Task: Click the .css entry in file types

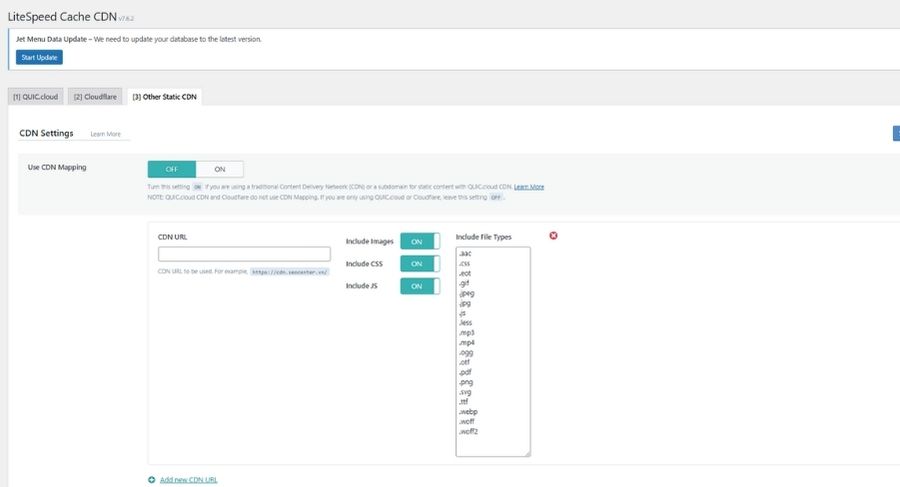Action: (465, 264)
